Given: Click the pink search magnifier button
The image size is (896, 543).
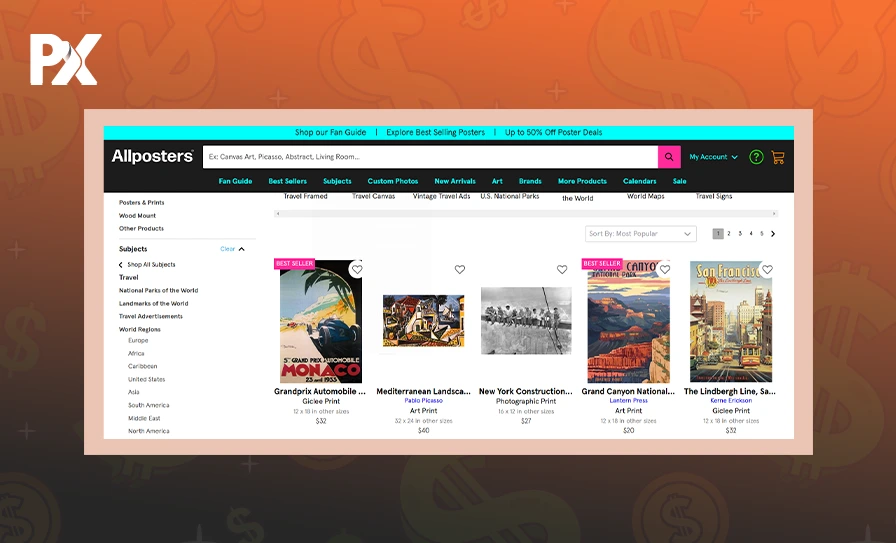Looking at the screenshot, I should (669, 157).
